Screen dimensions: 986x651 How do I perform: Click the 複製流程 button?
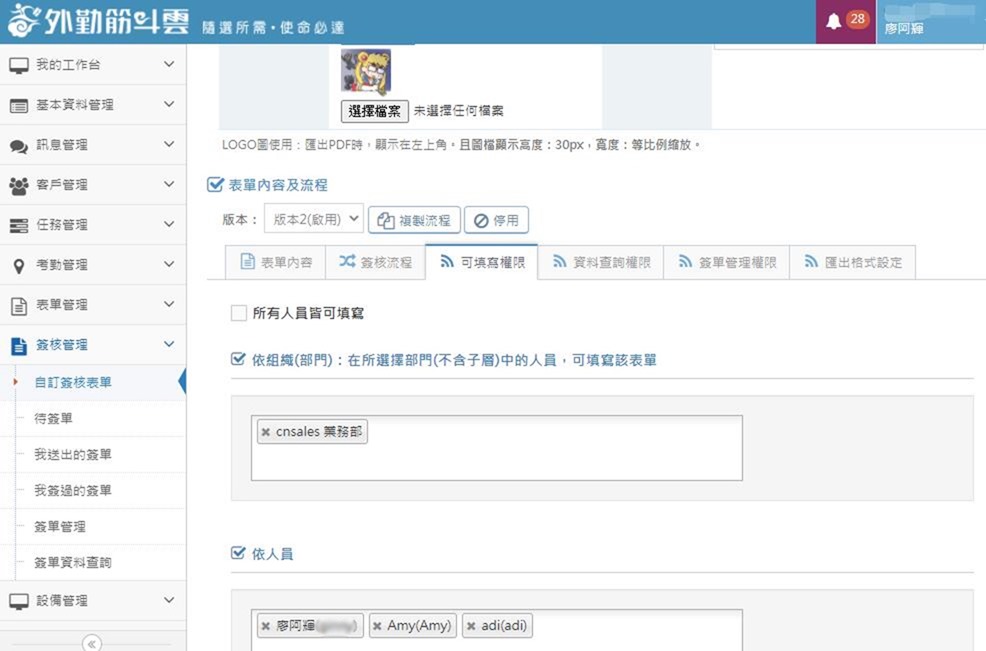click(x=414, y=220)
